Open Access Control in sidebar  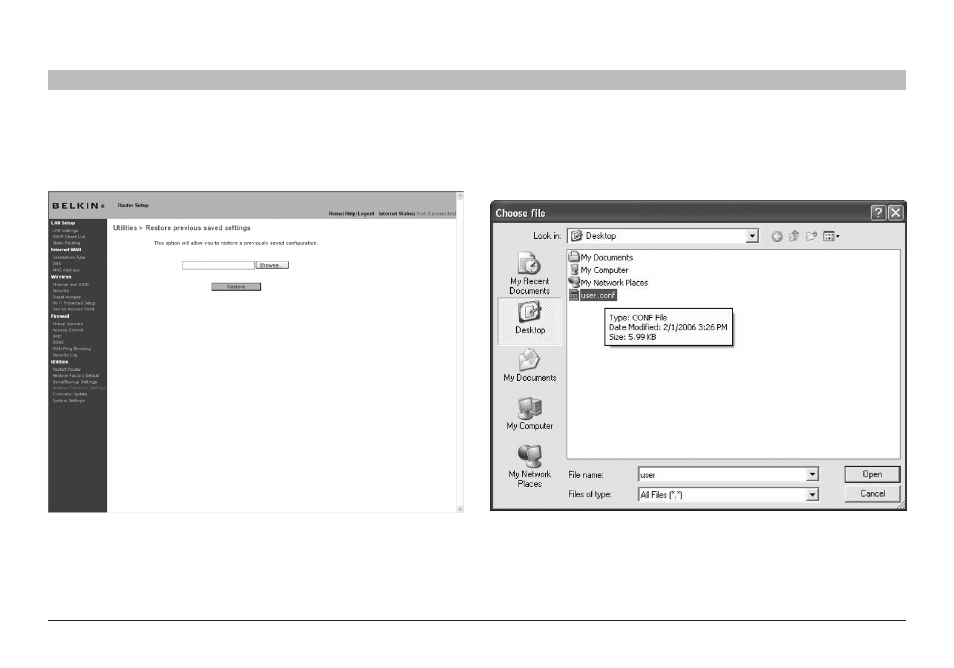coord(68,330)
